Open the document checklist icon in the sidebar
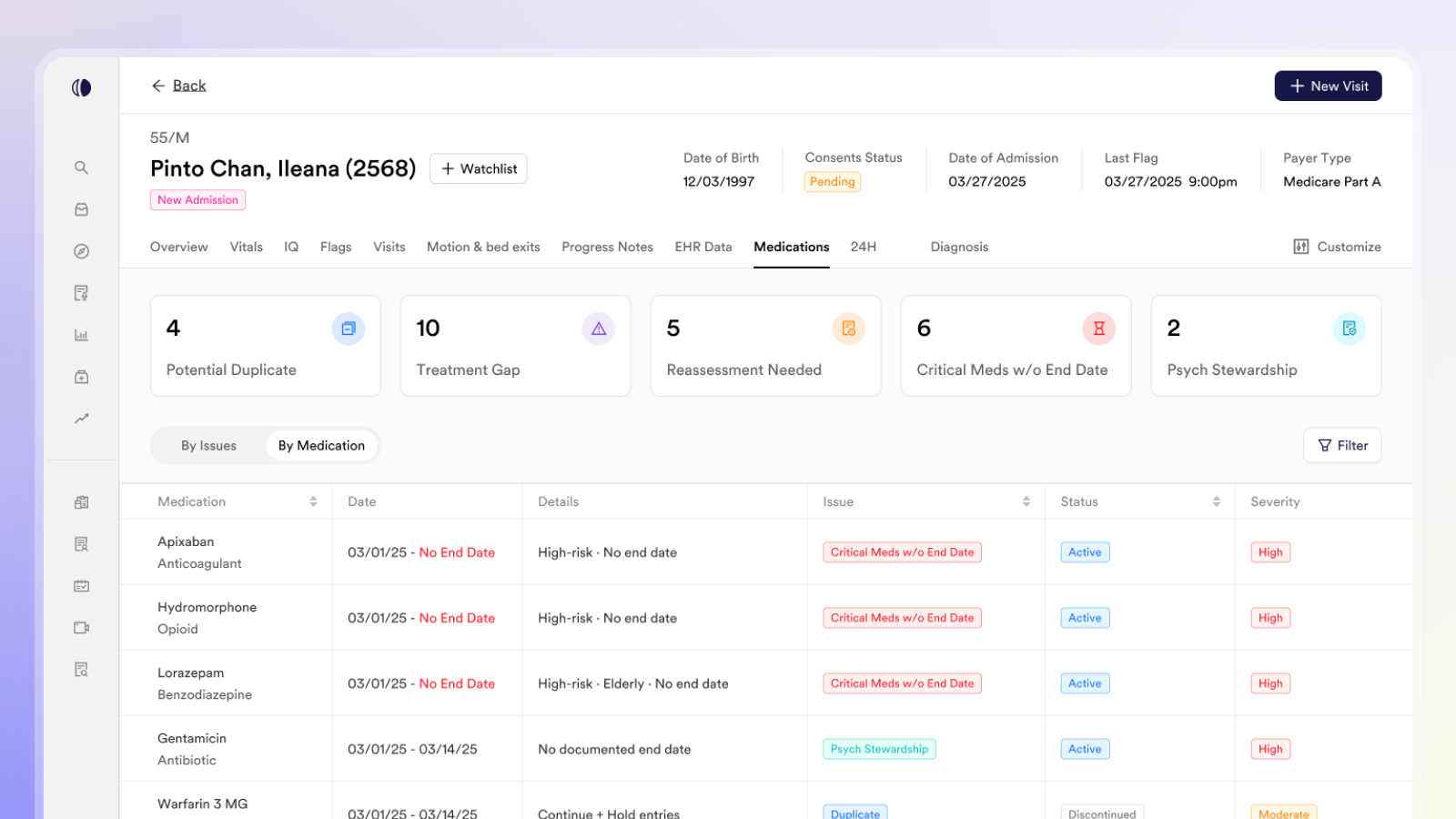1456x819 pixels. pos(81,293)
